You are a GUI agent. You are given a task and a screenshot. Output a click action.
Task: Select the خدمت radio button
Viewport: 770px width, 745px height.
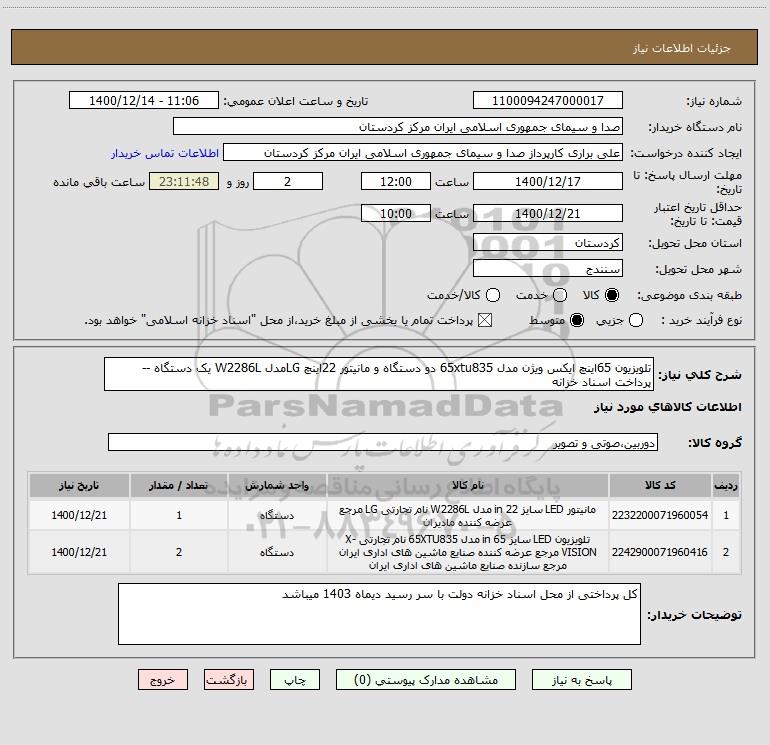560,295
